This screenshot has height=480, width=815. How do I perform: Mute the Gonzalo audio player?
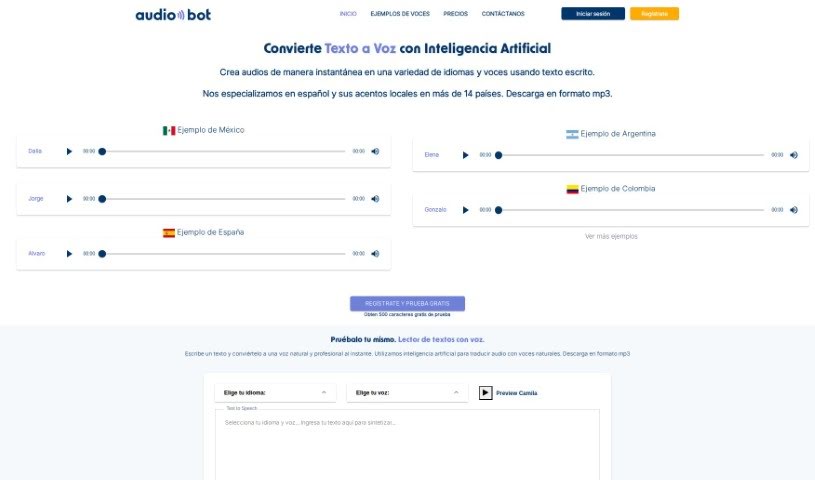pos(794,210)
